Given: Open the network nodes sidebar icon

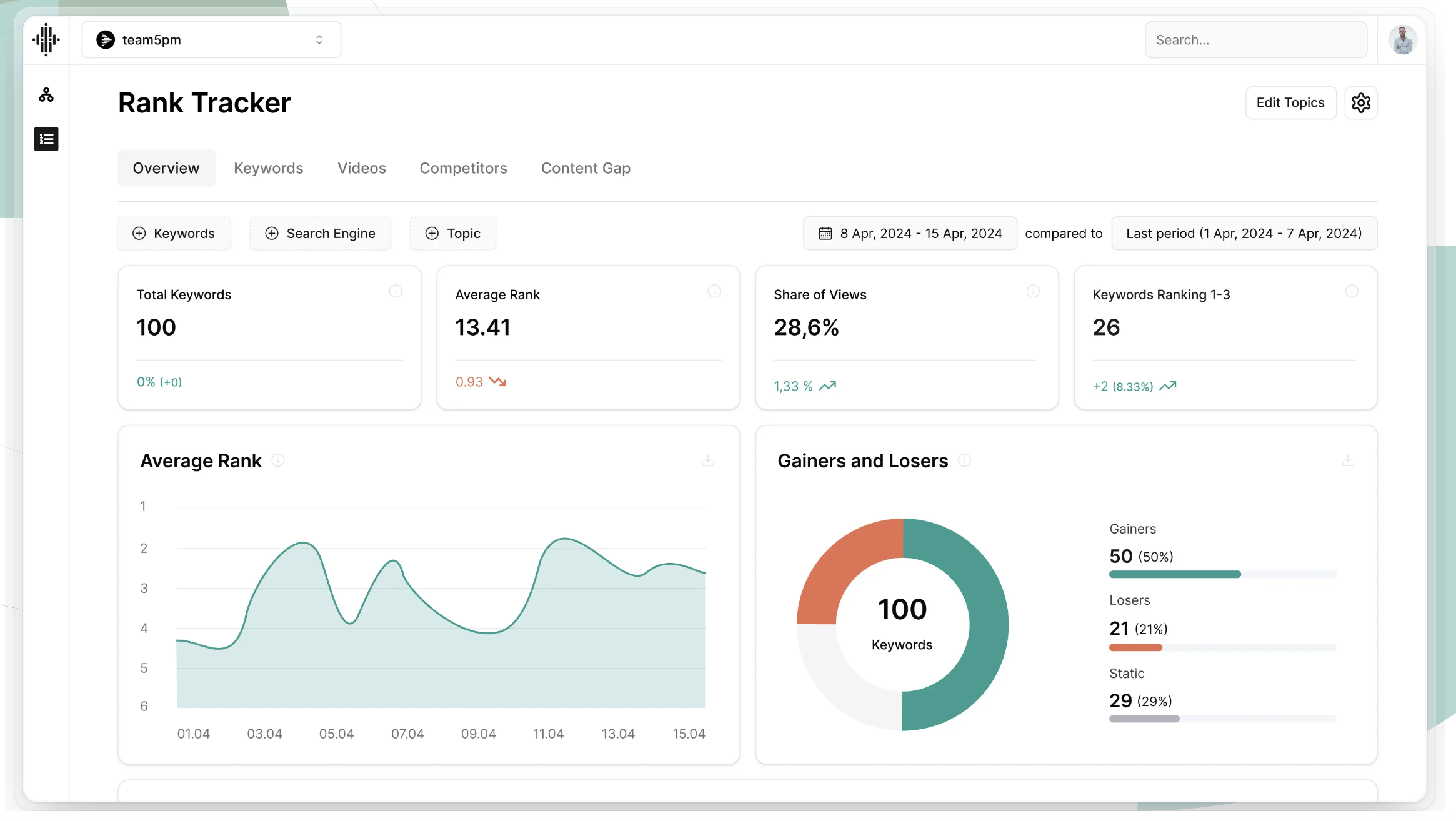Looking at the screenshot, I should (46, 95).
